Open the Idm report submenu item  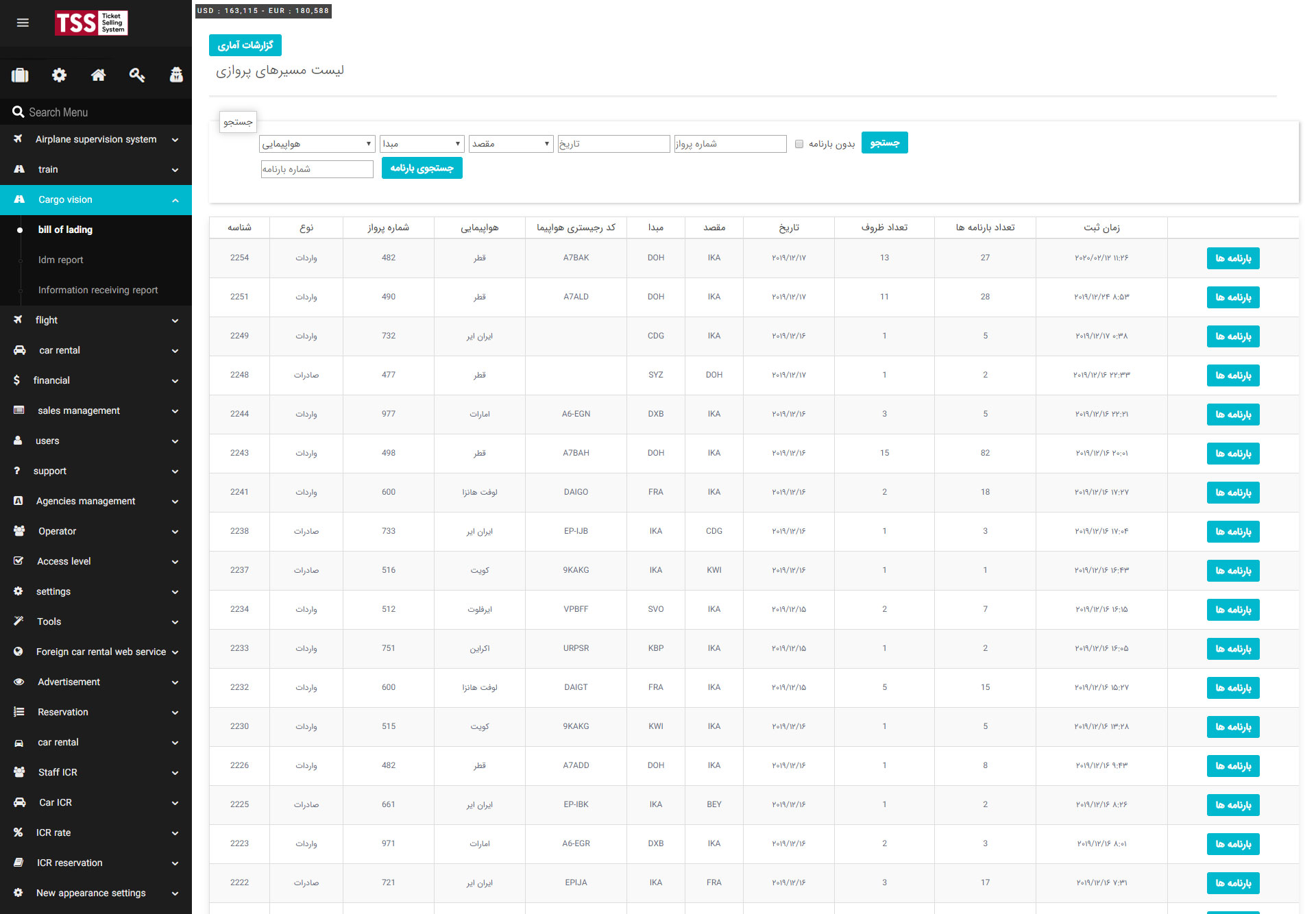60,260
